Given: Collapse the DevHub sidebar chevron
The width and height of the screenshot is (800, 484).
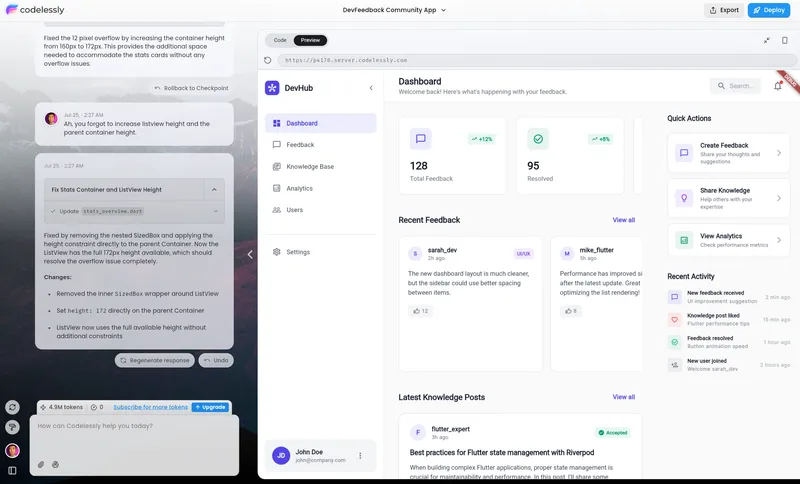Looking at the screenshot, I should click(x=371, y=88).
